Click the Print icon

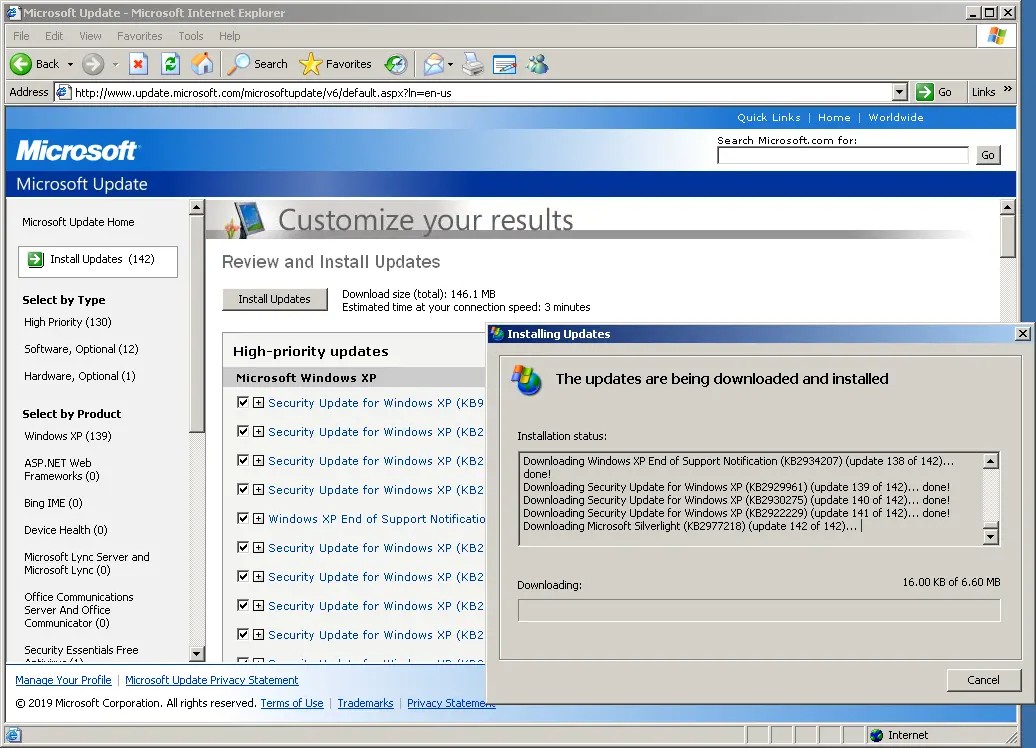coord(472,64)
